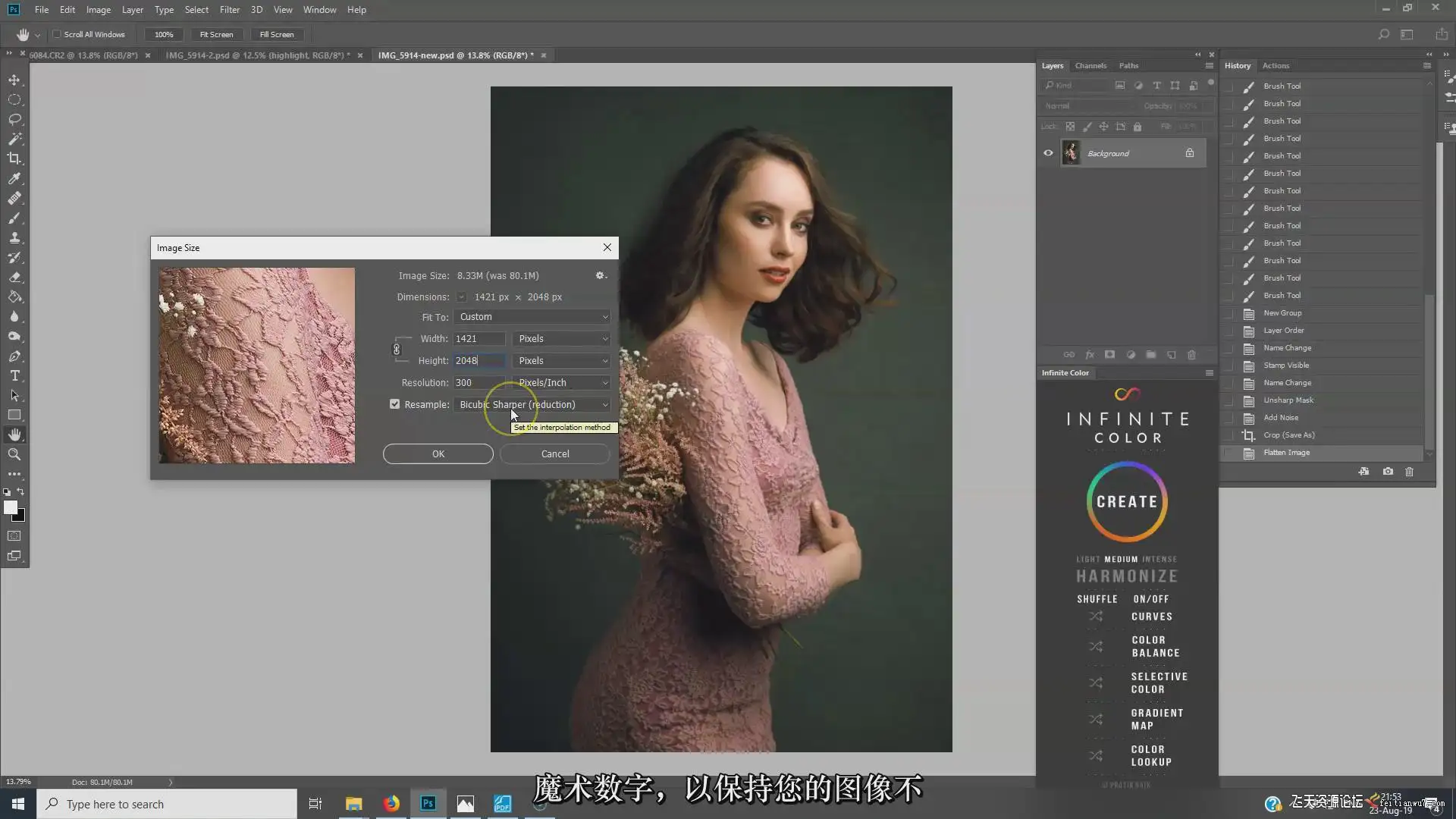Click the foreground color swatch
The image size is (1456, 819).
[11, 508]
